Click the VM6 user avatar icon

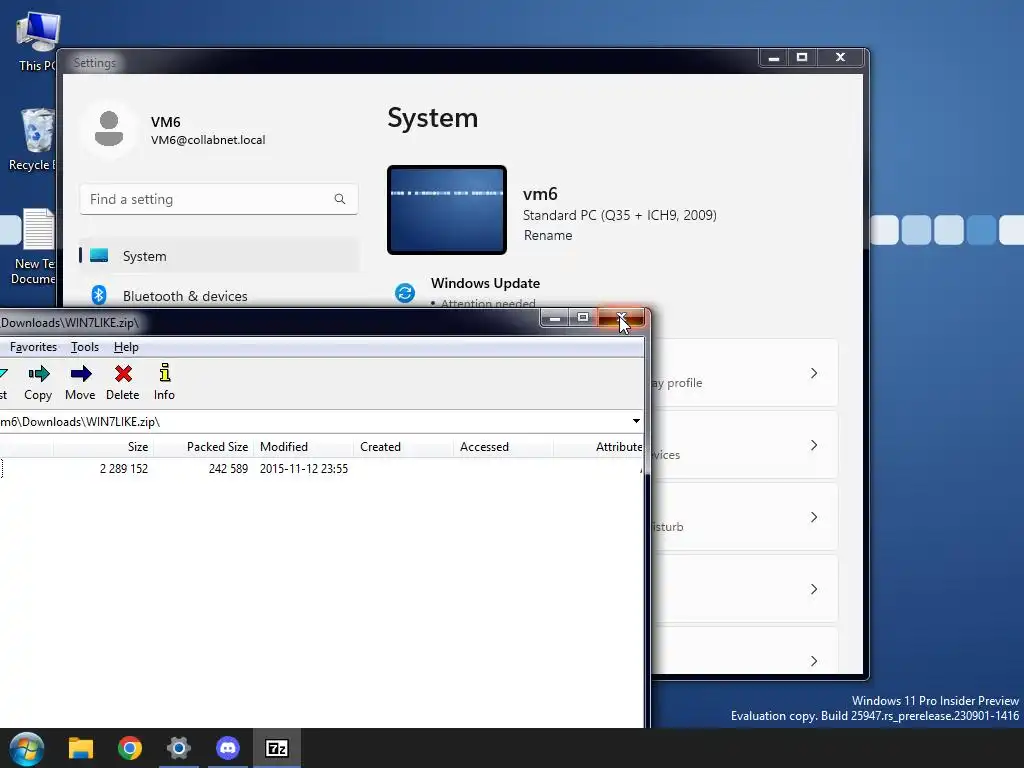109,129
